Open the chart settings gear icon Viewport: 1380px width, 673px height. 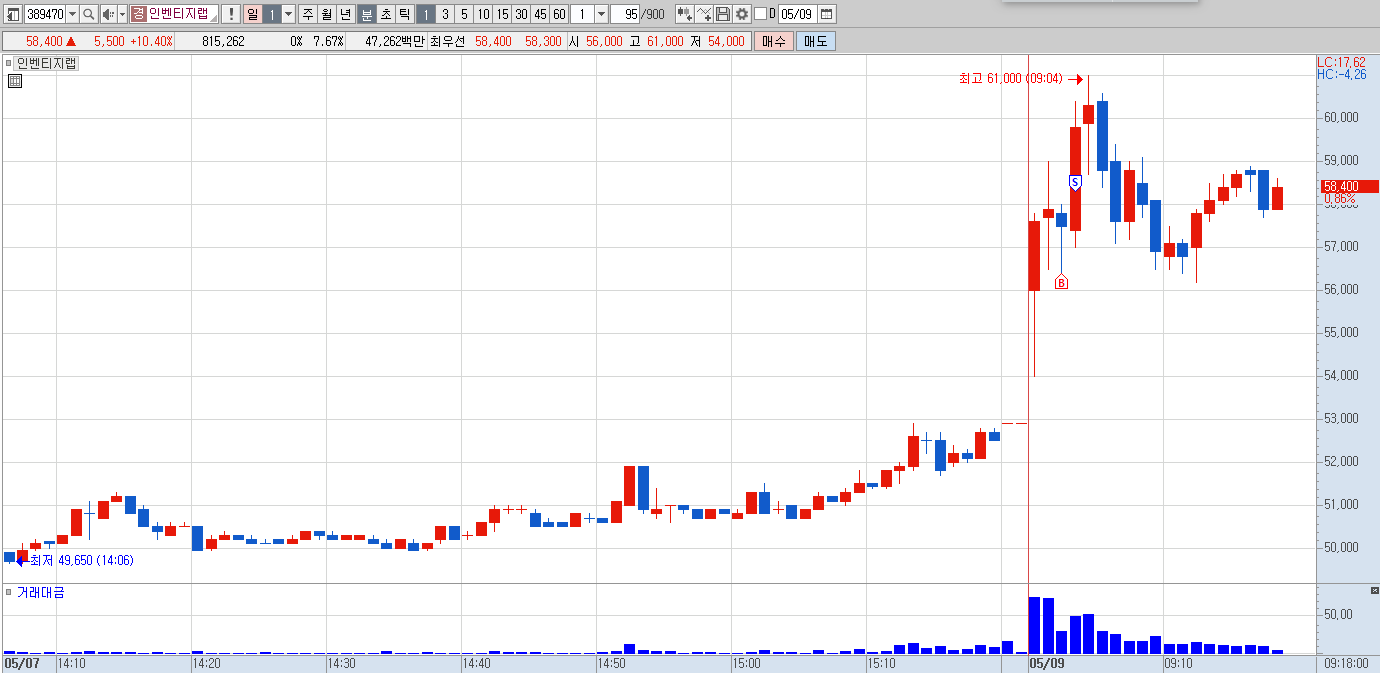pos(742,14)
